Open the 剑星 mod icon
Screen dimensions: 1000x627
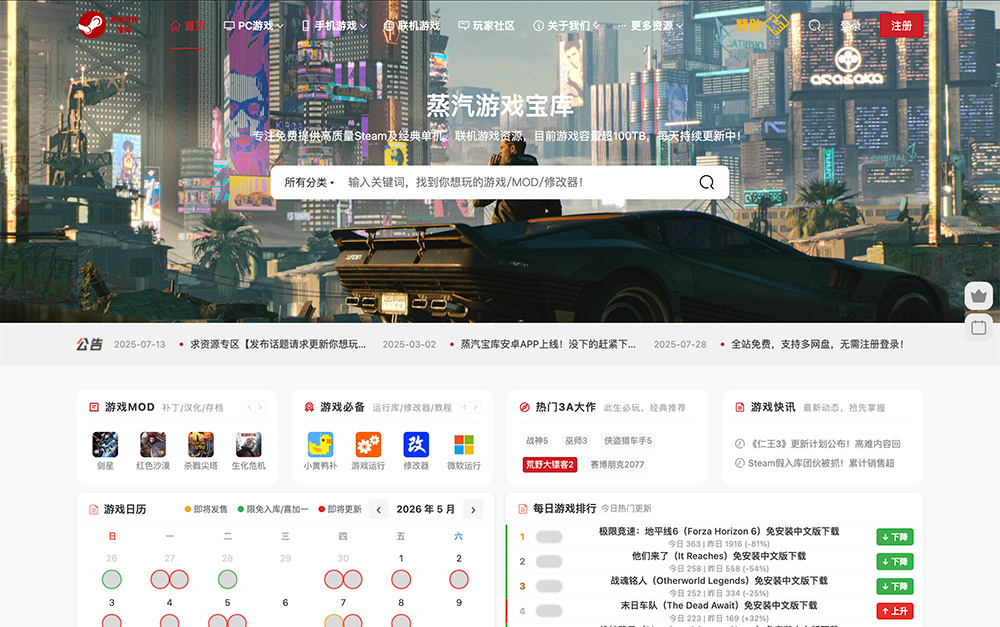pos(105,445)
